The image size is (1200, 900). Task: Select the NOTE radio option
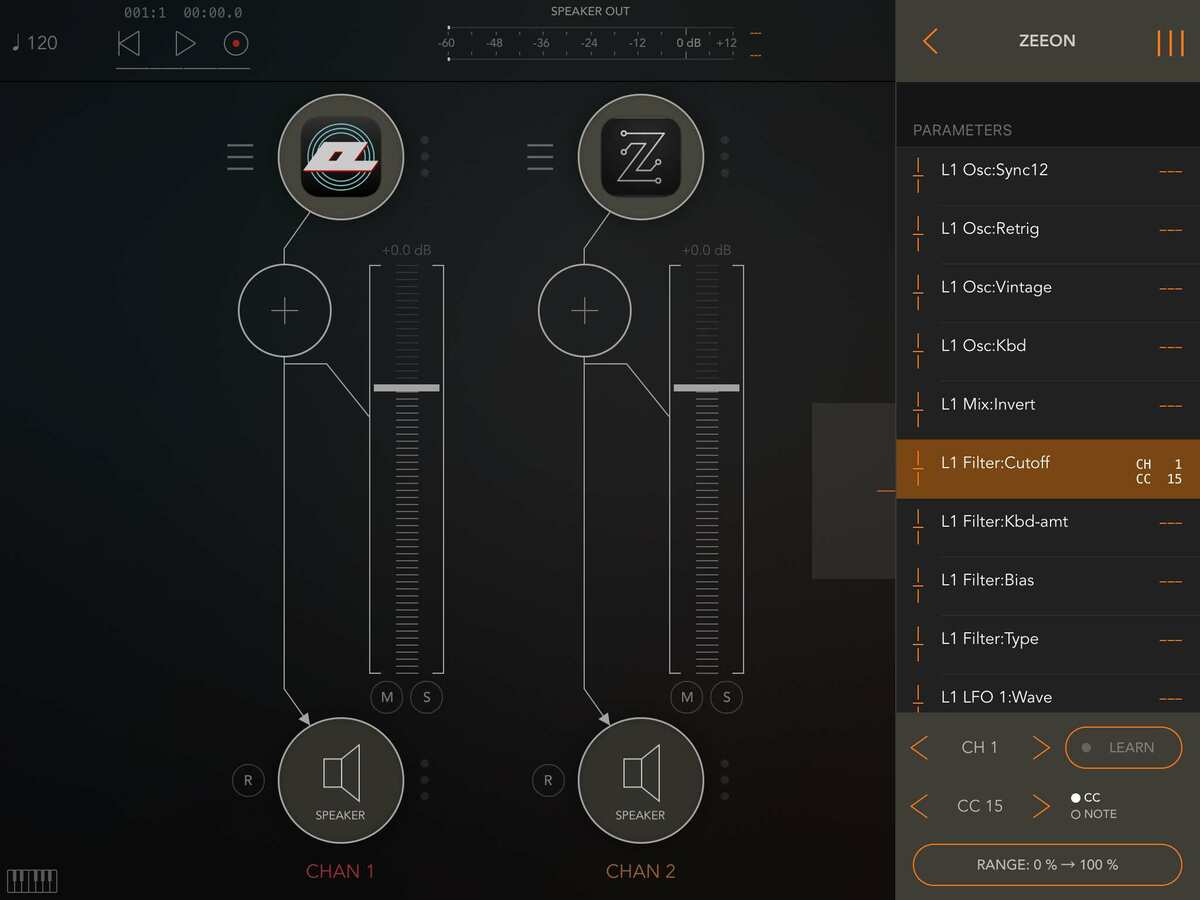(1093, 814)
